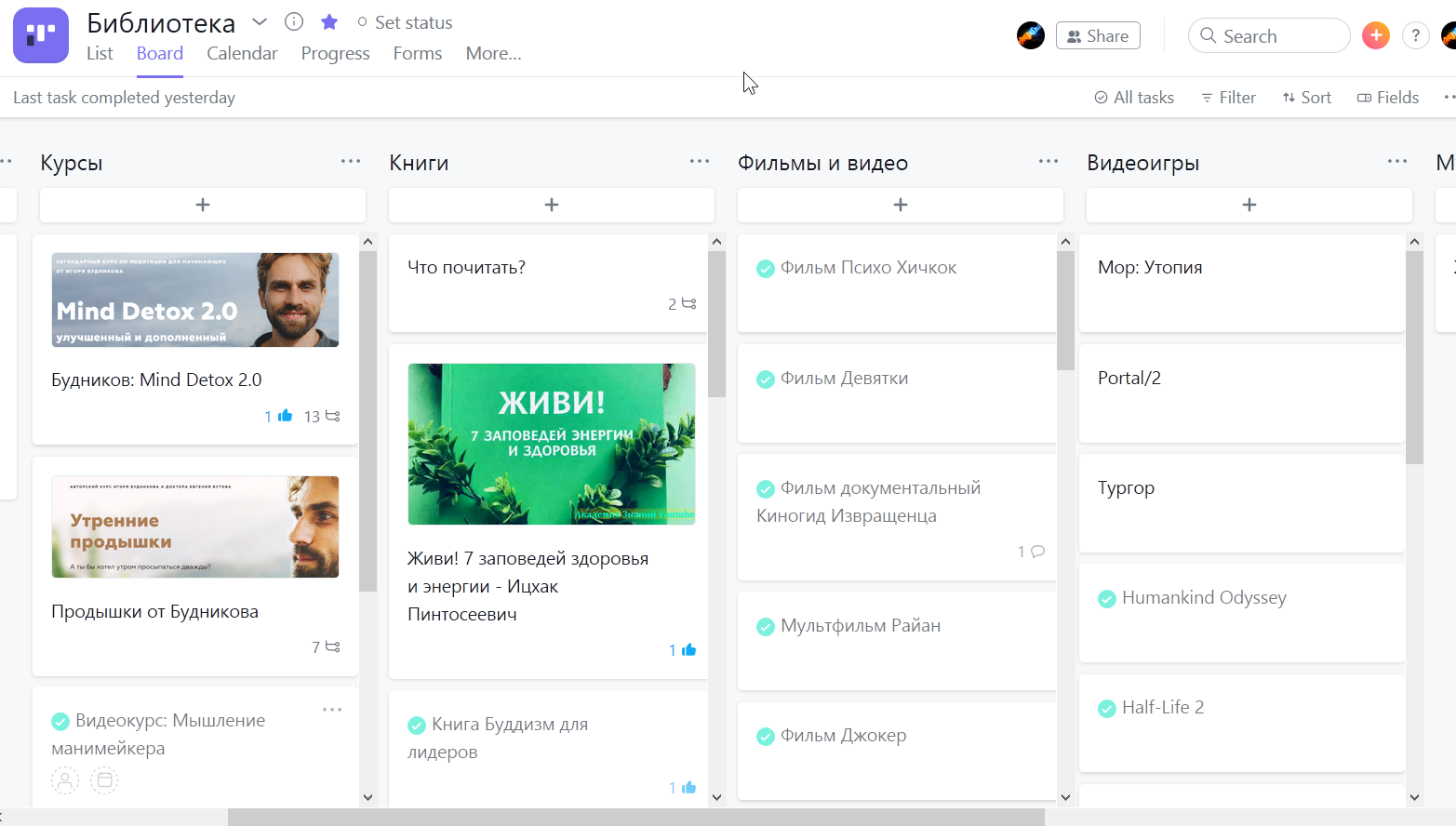Open the help question mark icon

pos(1415,35)
